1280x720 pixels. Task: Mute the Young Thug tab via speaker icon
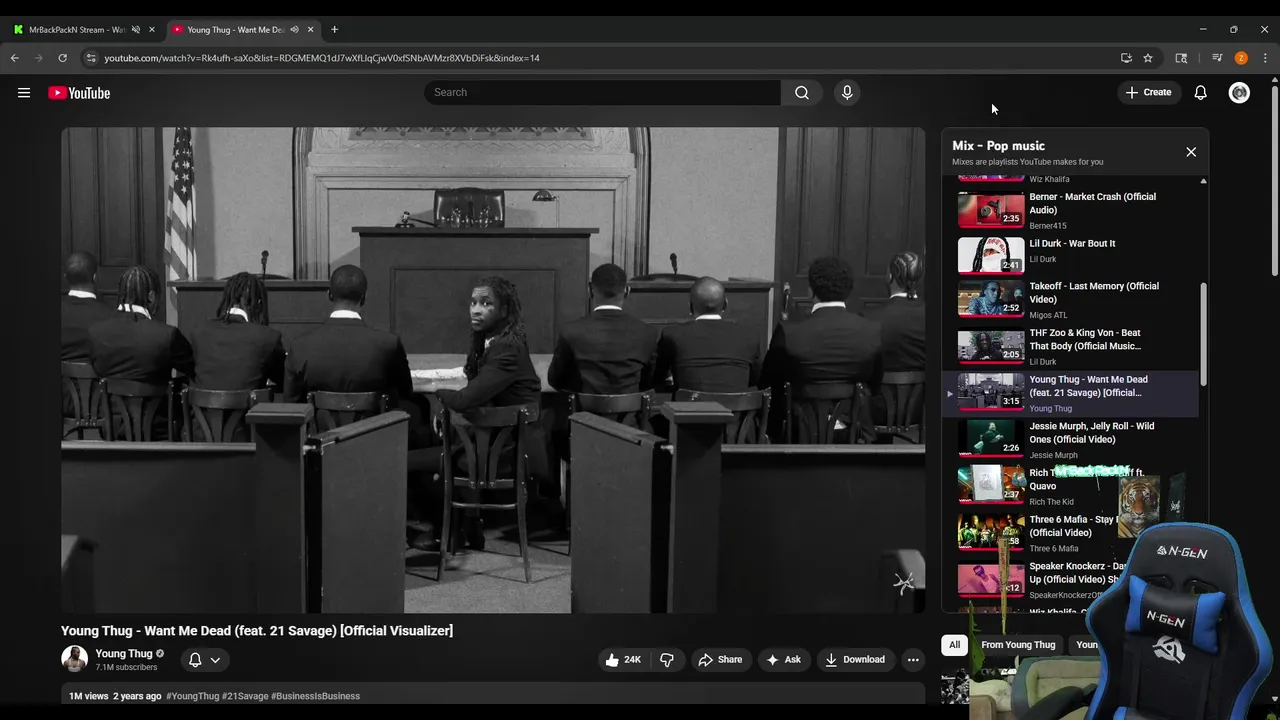(294, 30)
